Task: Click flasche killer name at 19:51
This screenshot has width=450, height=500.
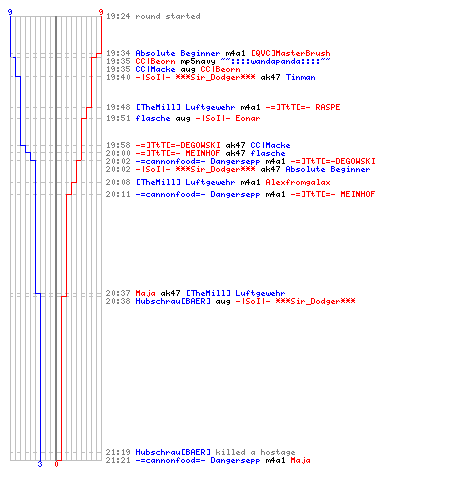Action: click(x=153, y=118)
